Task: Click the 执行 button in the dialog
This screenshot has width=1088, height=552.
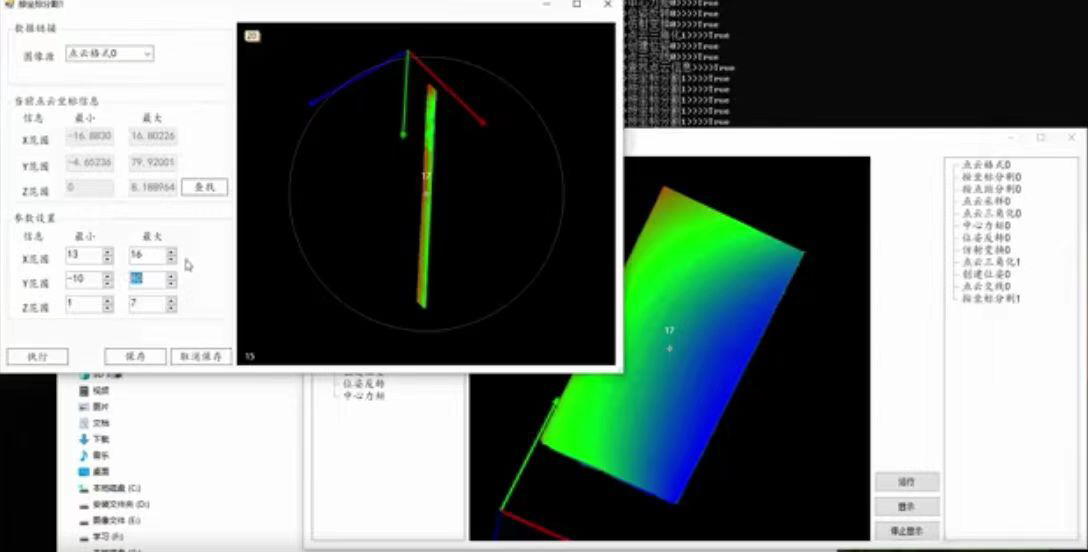Action: click(37, 356)
